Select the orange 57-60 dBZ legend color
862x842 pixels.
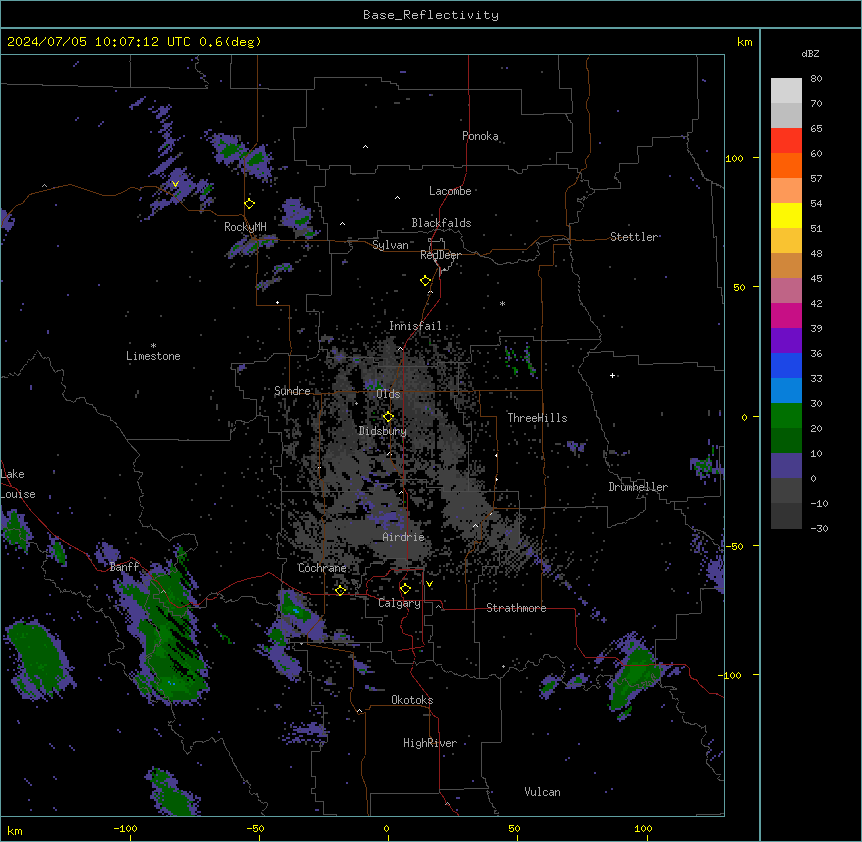tap(786, 165)
